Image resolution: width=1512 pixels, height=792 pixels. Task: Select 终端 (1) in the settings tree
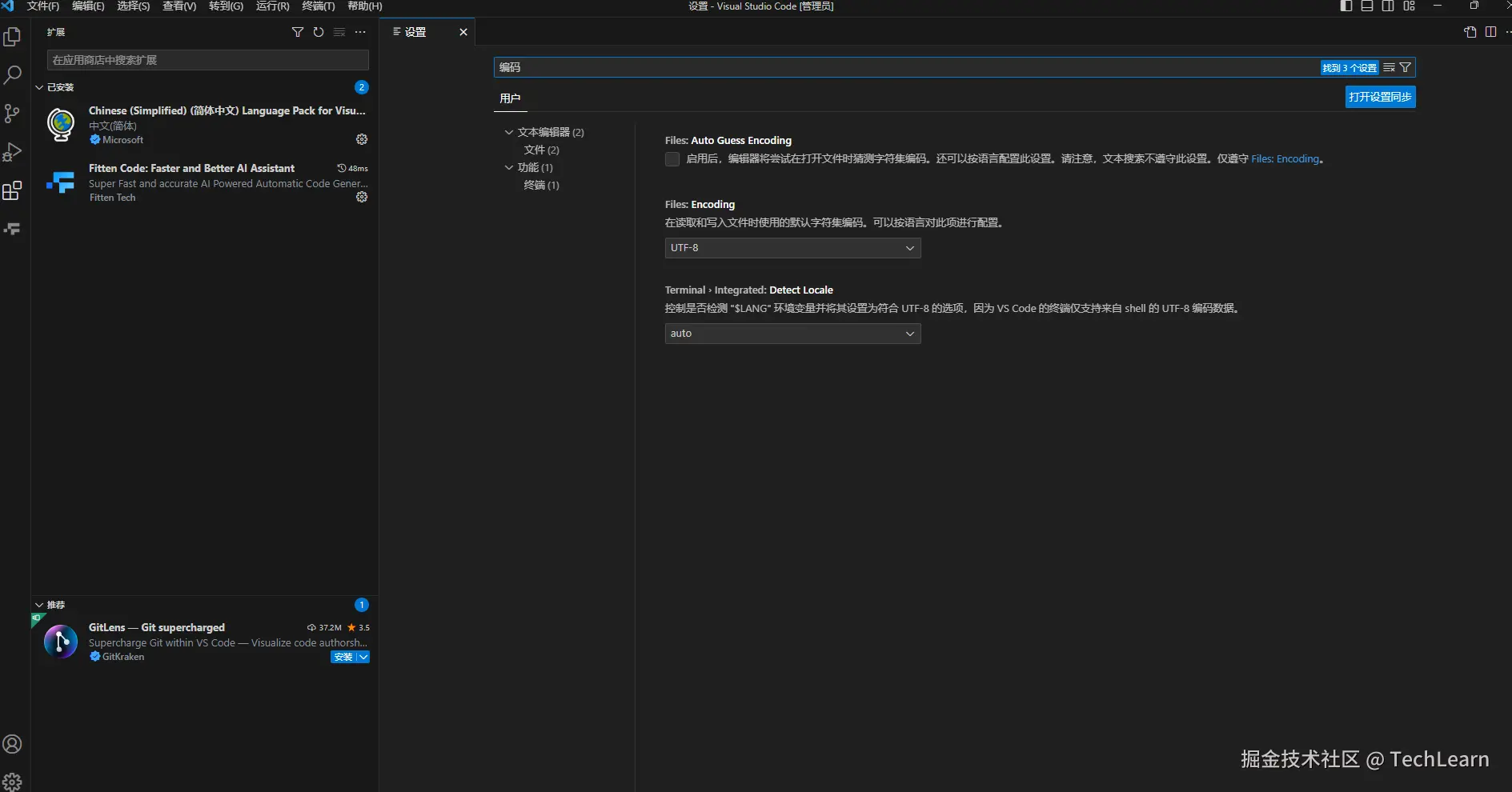coord(542,185)
